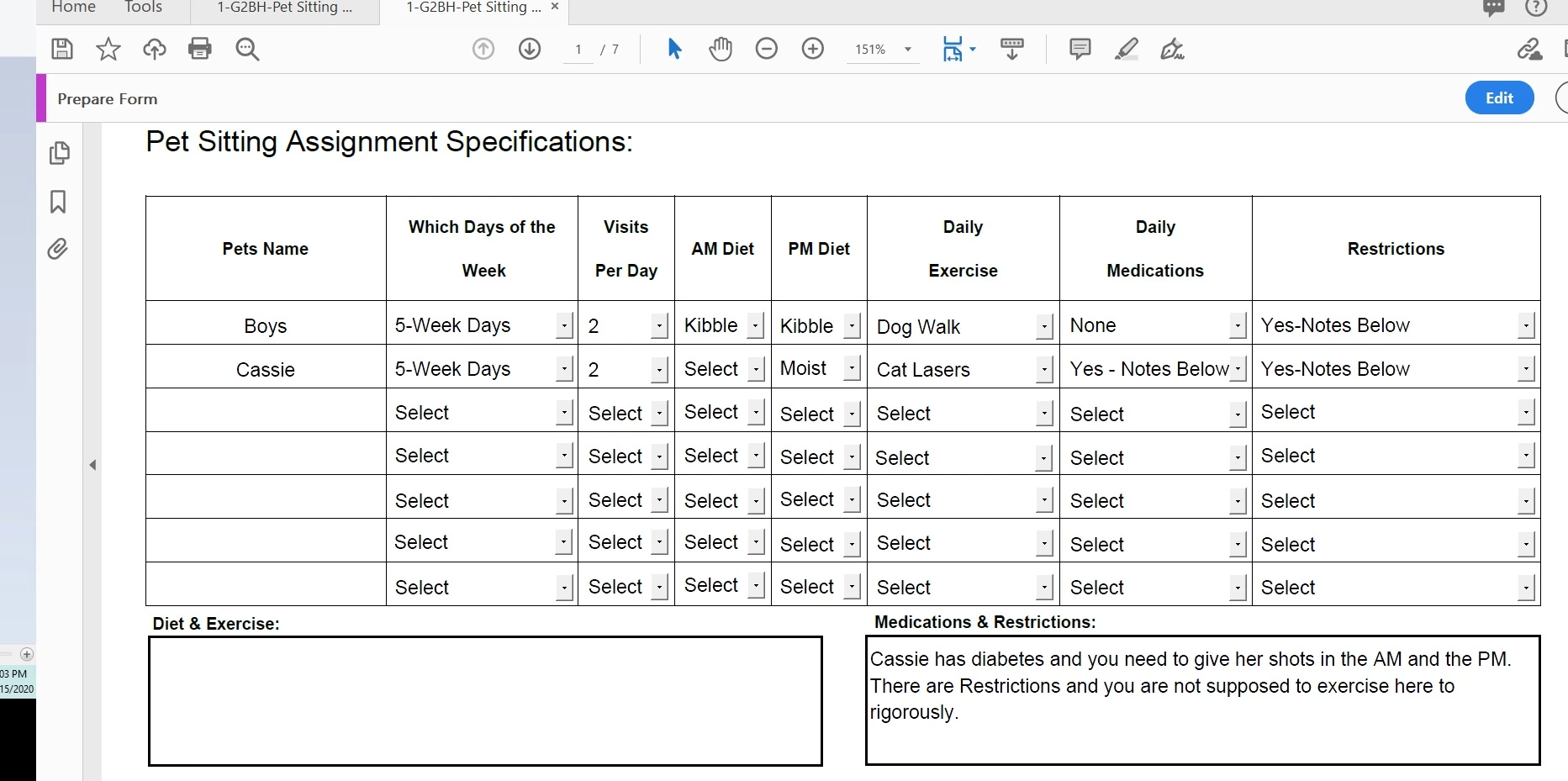Select the arrow selection tool
1568x781 pixels.
674,49
